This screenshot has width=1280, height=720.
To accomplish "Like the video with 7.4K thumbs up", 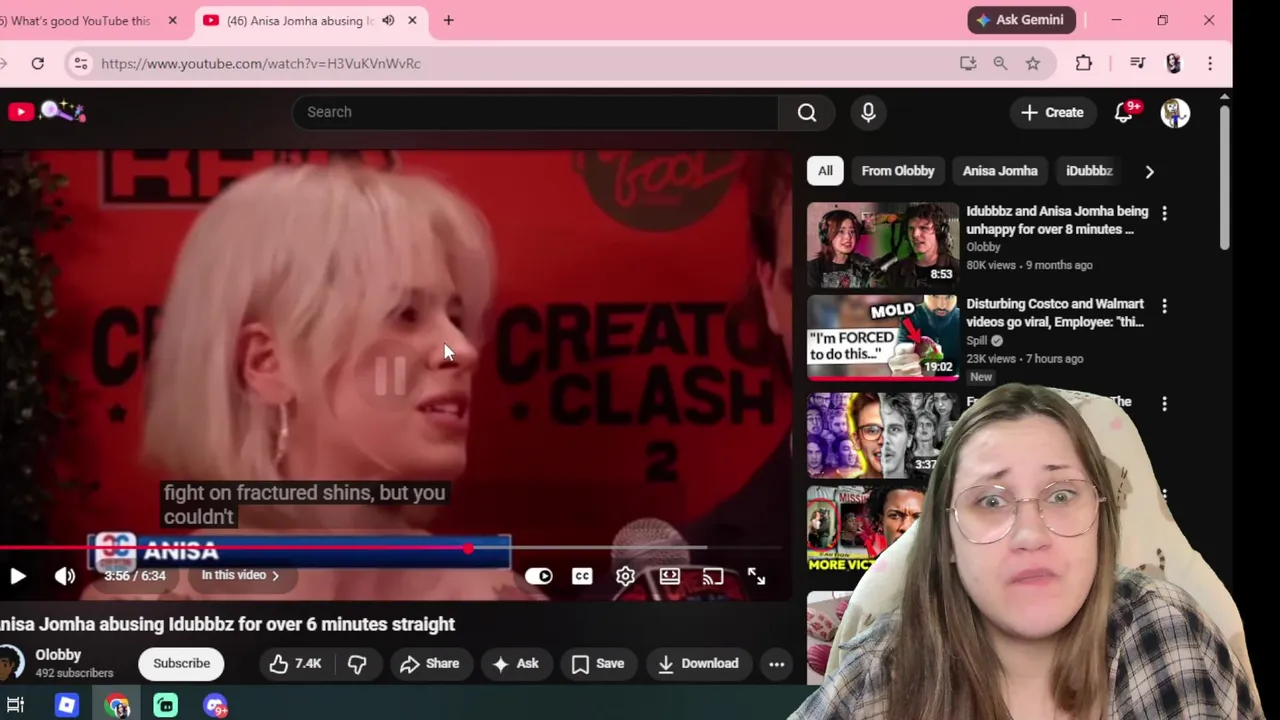I will pos(295,664).
